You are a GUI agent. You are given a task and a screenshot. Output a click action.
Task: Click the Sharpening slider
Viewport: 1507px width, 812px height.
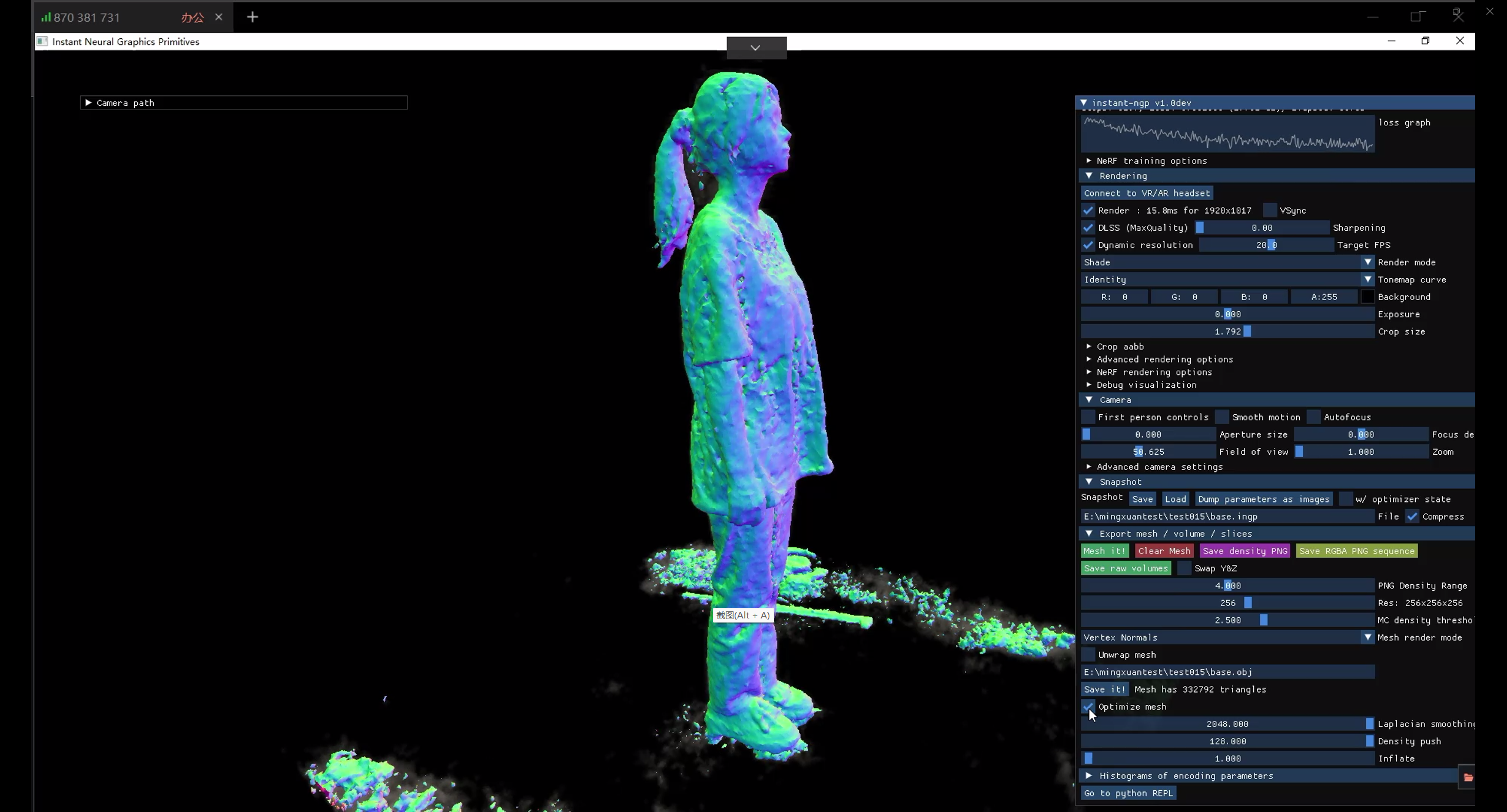pos(1262,228)
